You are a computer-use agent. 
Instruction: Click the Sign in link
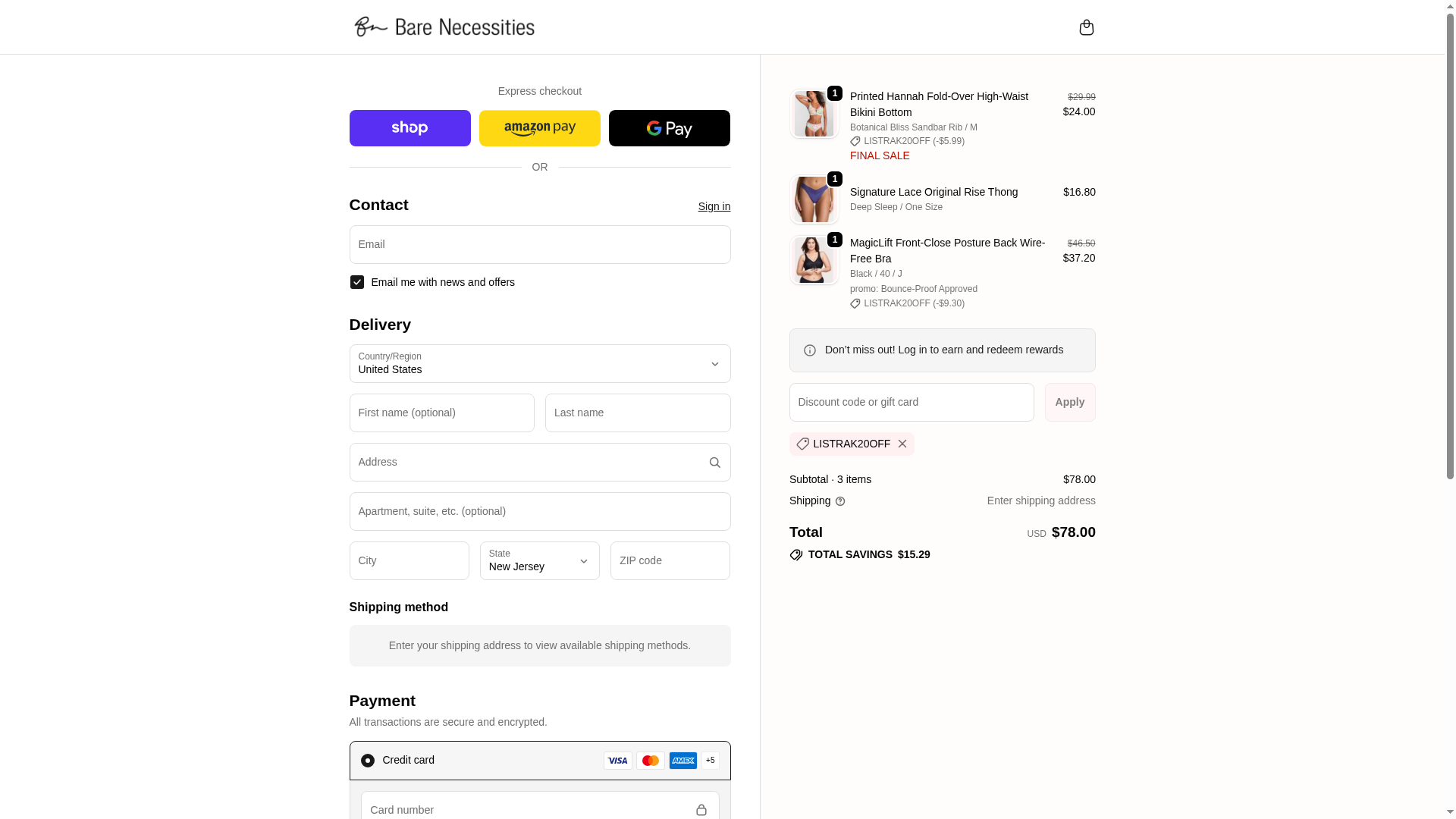pos(714,206)
